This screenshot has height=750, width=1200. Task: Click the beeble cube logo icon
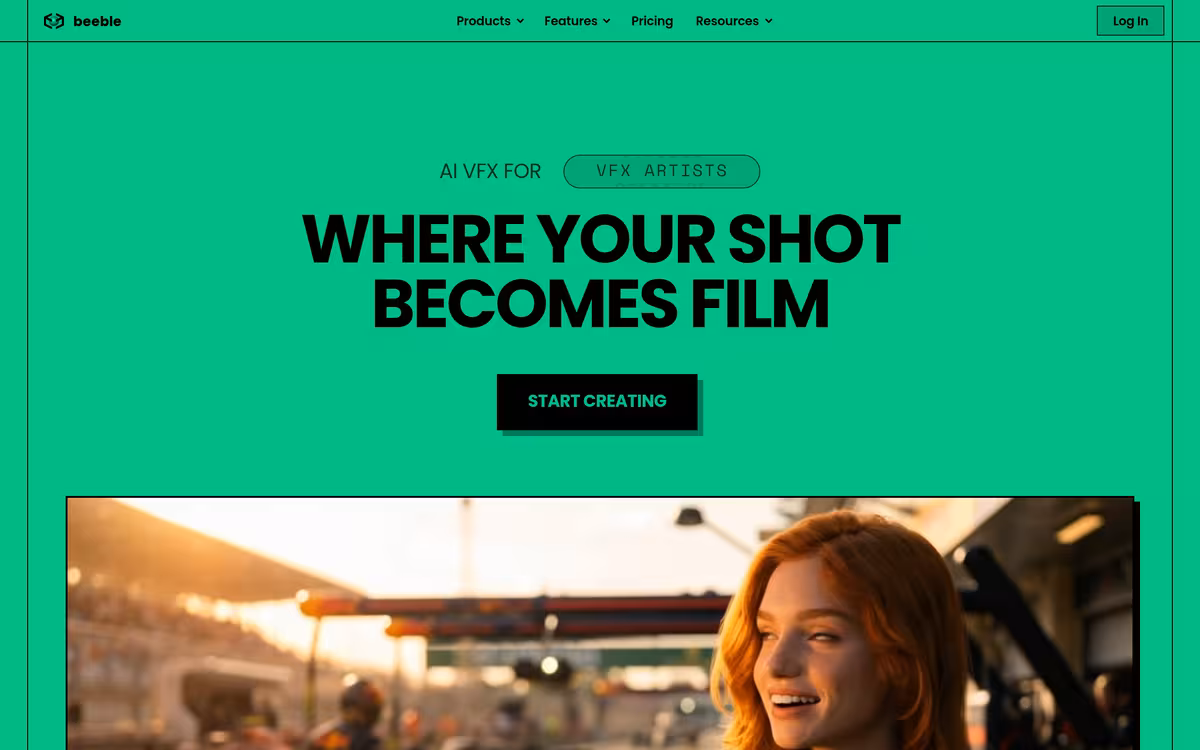[x=54, y=21]
